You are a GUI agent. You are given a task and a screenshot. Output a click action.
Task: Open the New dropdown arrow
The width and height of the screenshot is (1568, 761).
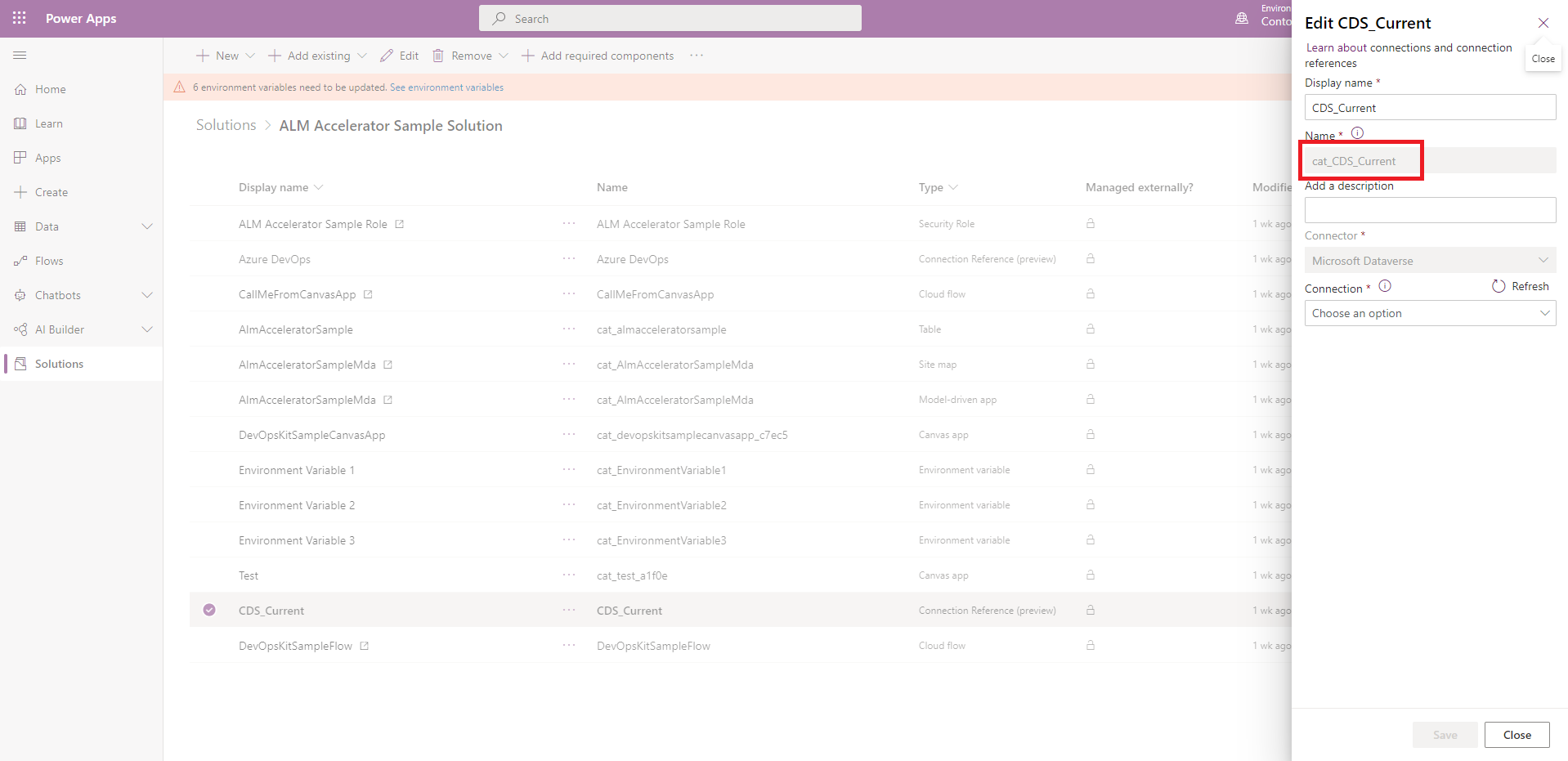pos(250,56)
